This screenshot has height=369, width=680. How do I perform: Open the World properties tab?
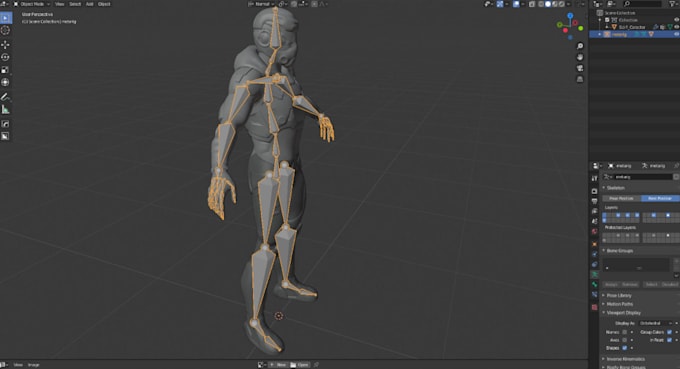click(x=594, y=232)
